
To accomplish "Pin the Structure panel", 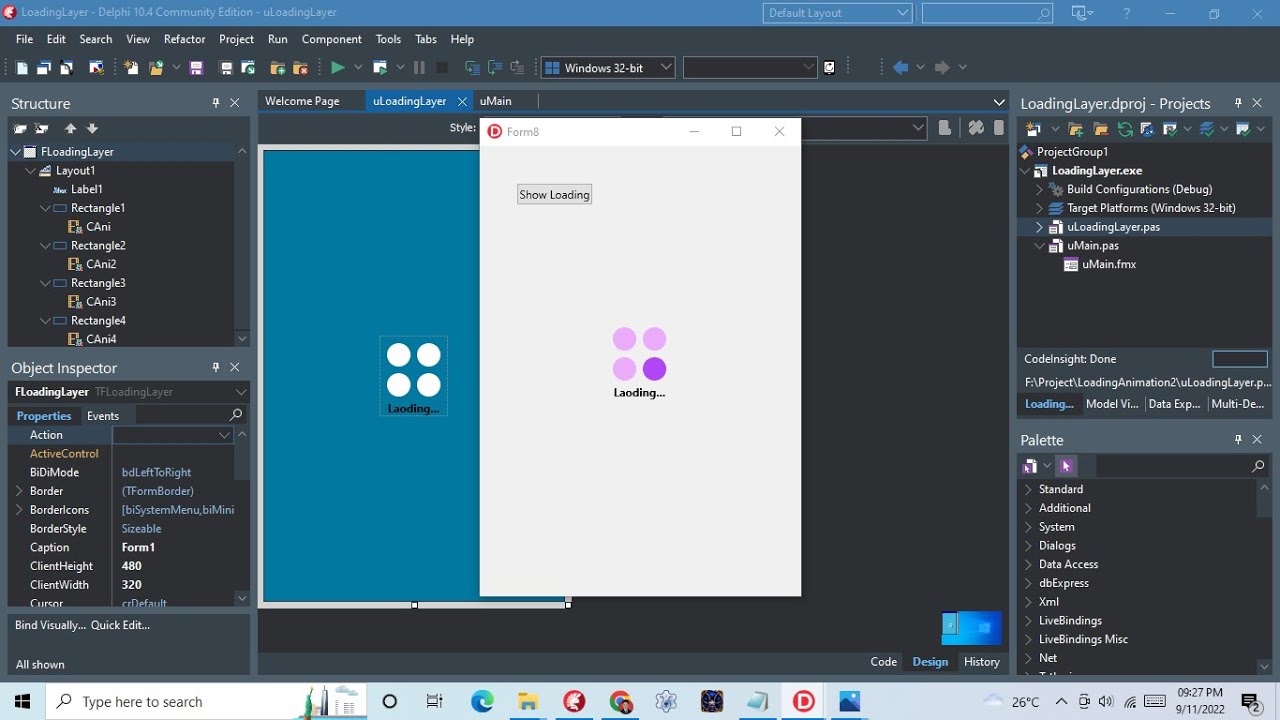I will (x=216, y=103).
